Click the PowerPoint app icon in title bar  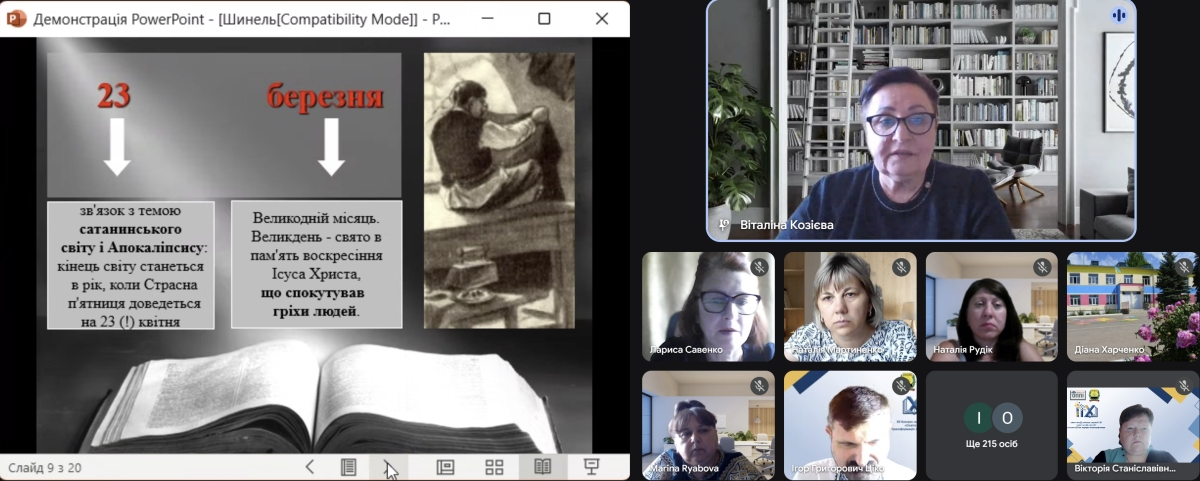(x=17, y=18)
